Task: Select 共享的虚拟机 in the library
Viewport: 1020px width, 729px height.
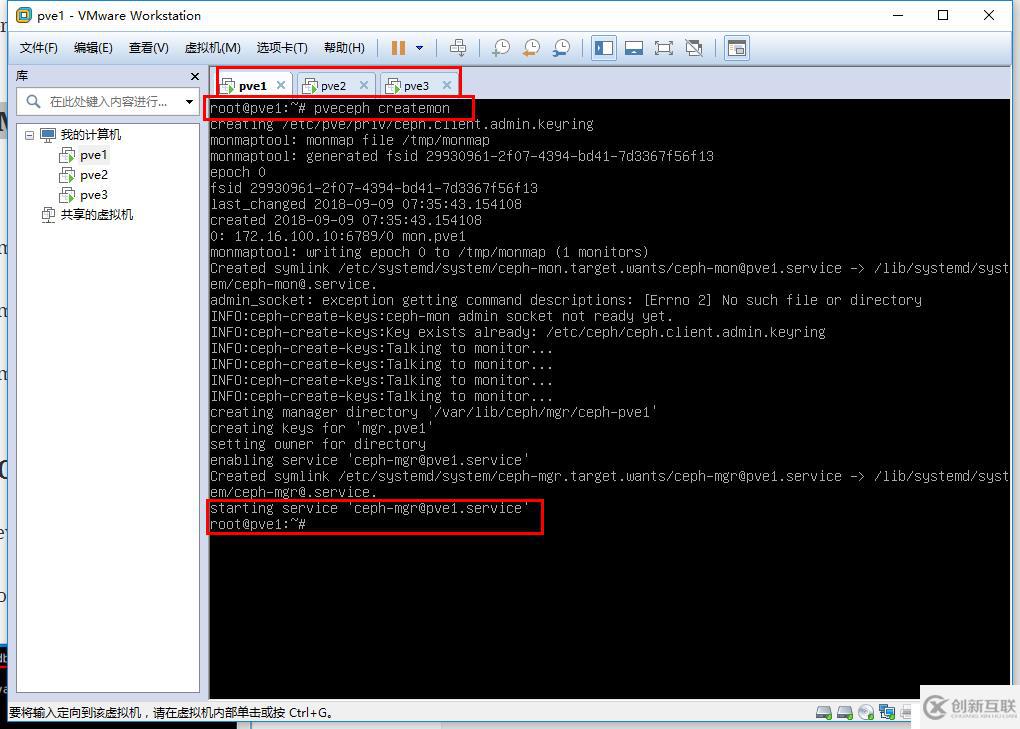Action: click(x=97, y=215)
